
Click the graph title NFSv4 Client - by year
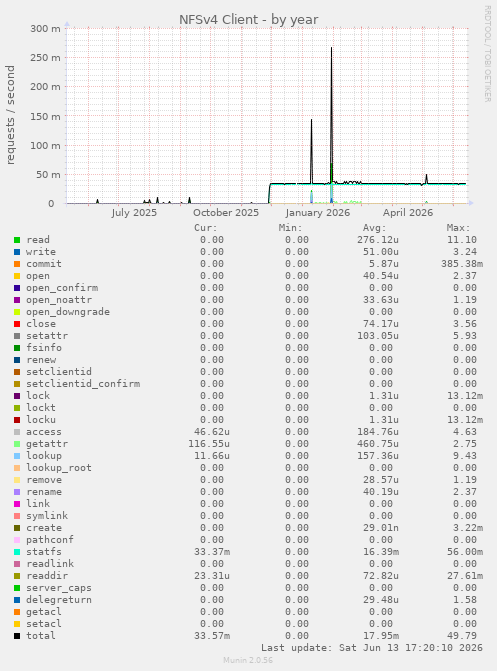[x=248, y=20]
